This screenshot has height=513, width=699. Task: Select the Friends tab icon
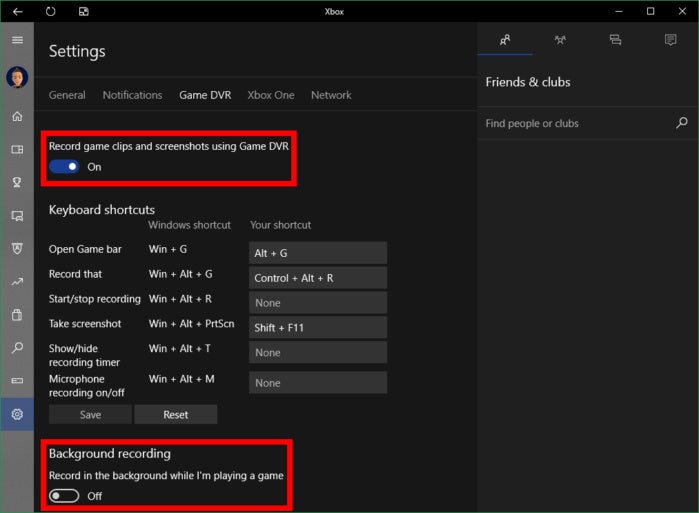[x=505, y=40]
